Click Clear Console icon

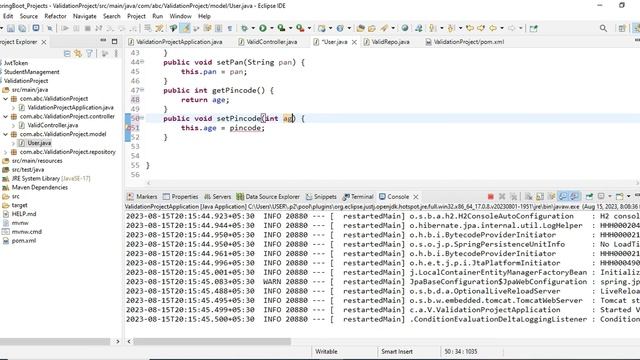click(528, 197)
